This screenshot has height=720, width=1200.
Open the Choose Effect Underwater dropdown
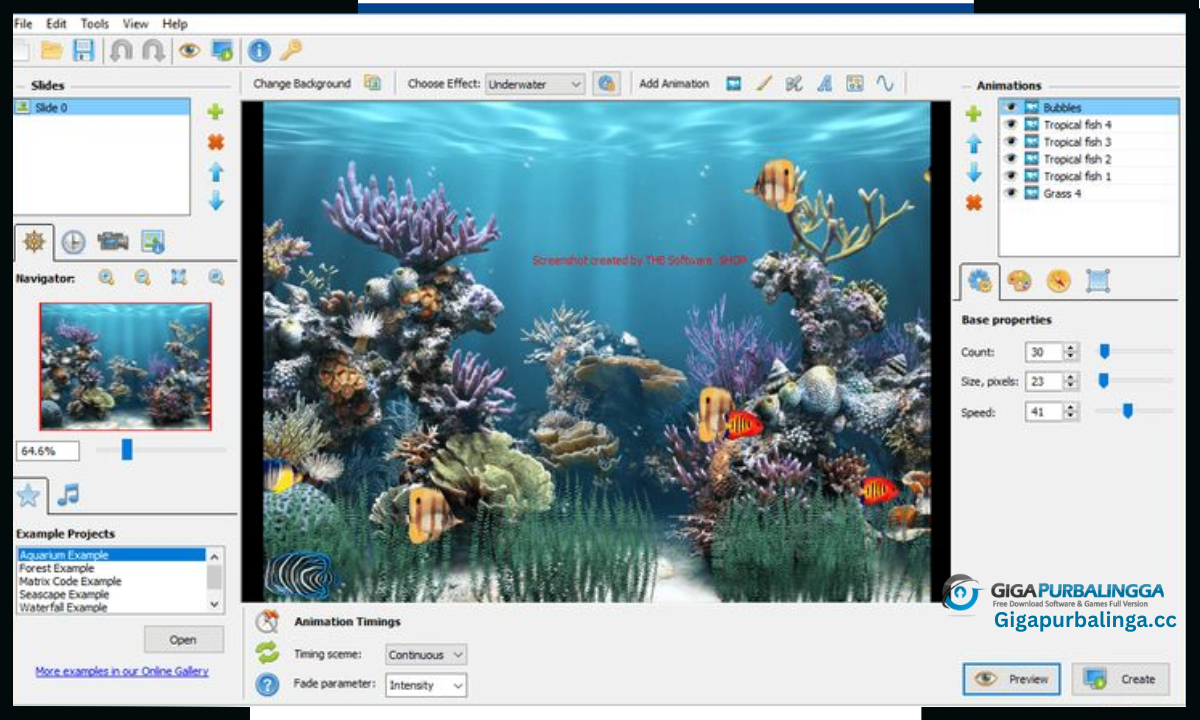click(x=535, y=84)
